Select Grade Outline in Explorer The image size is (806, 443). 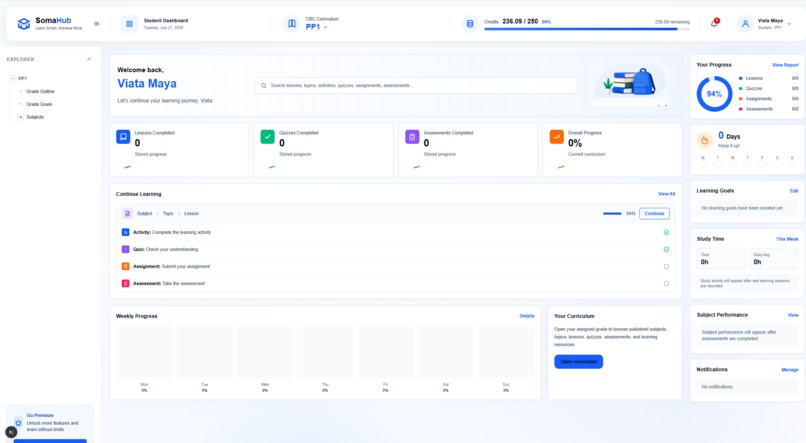[40, 91]
